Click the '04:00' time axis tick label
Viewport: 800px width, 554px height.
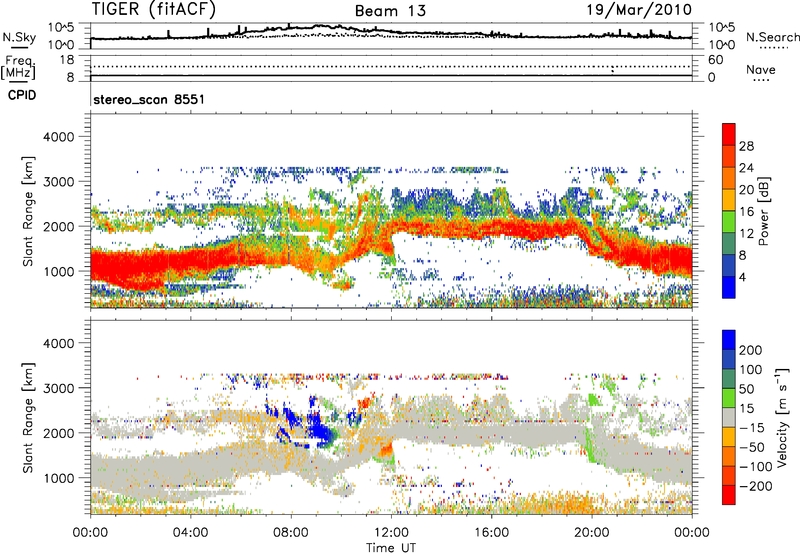[x=191, y=533]
